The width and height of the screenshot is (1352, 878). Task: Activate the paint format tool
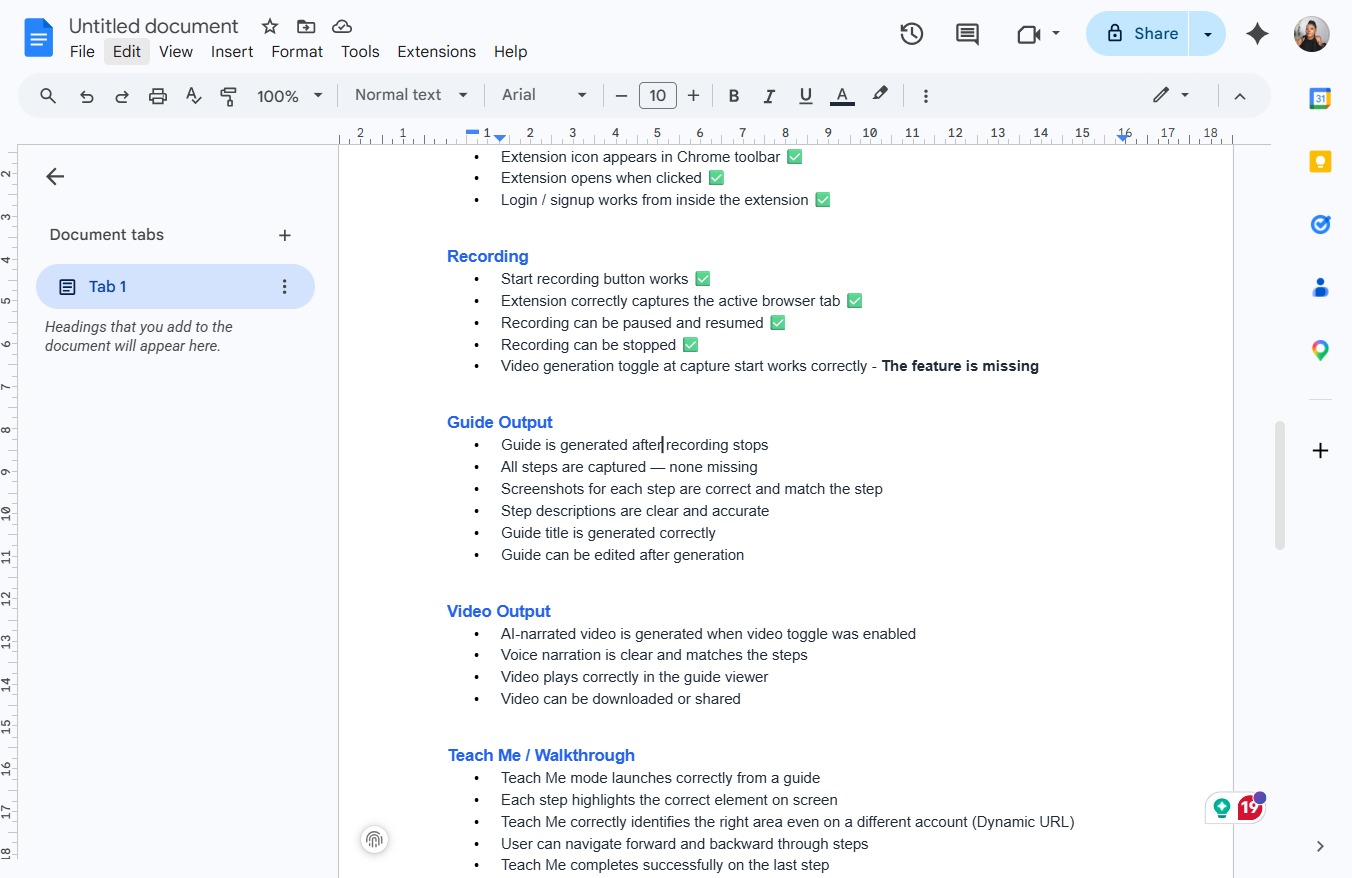(229, 96)
